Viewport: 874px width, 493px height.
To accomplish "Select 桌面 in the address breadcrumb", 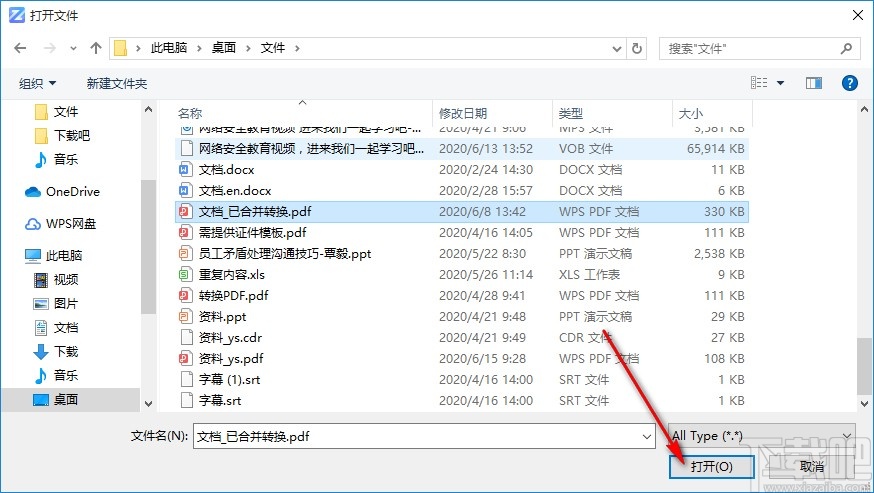I will [x=224, y=48].
